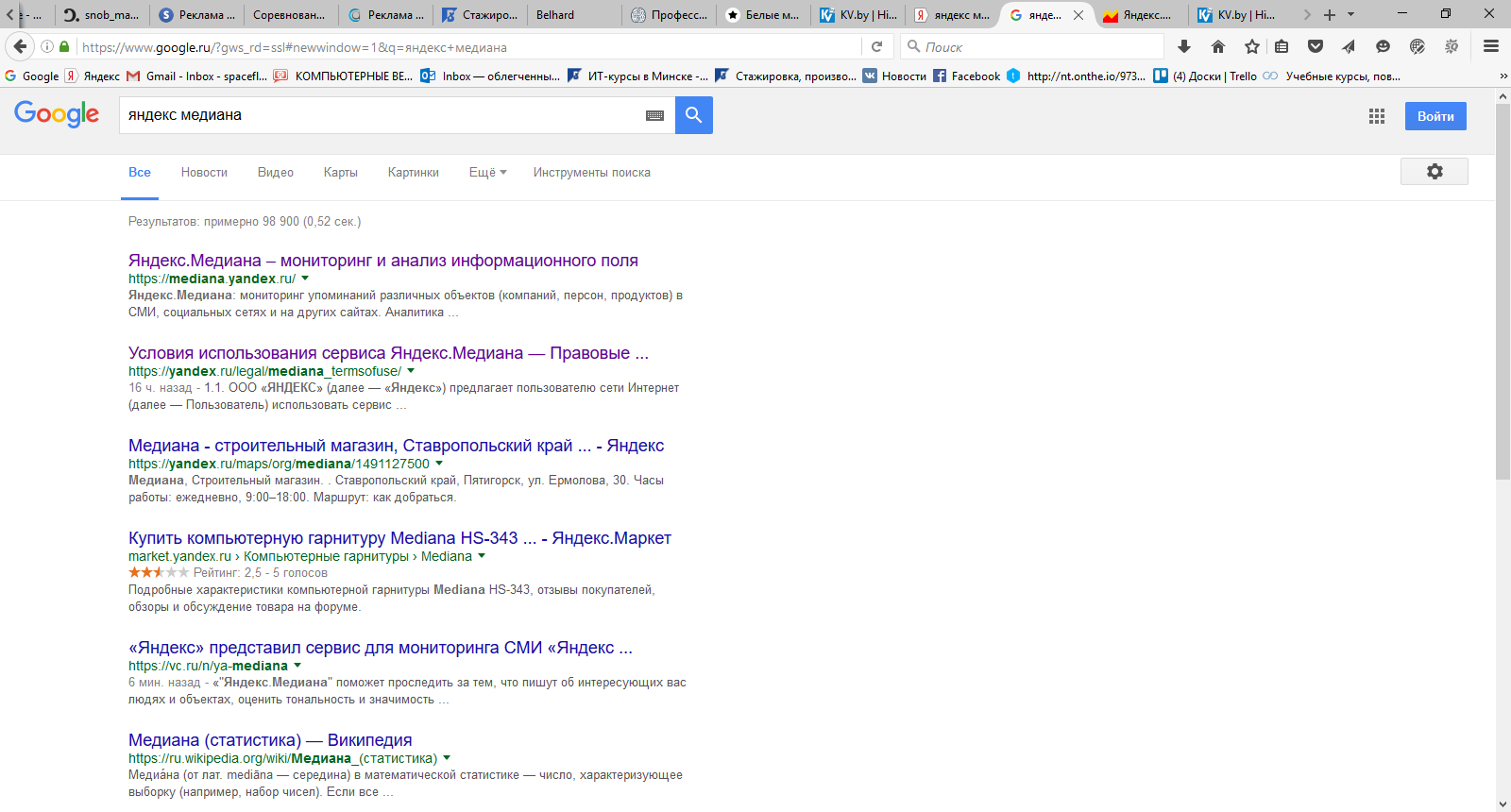Screen dimensions: 1511x812
Task: Open the list-all-tabs dropdown arrow
Action: pos(1350,15)
